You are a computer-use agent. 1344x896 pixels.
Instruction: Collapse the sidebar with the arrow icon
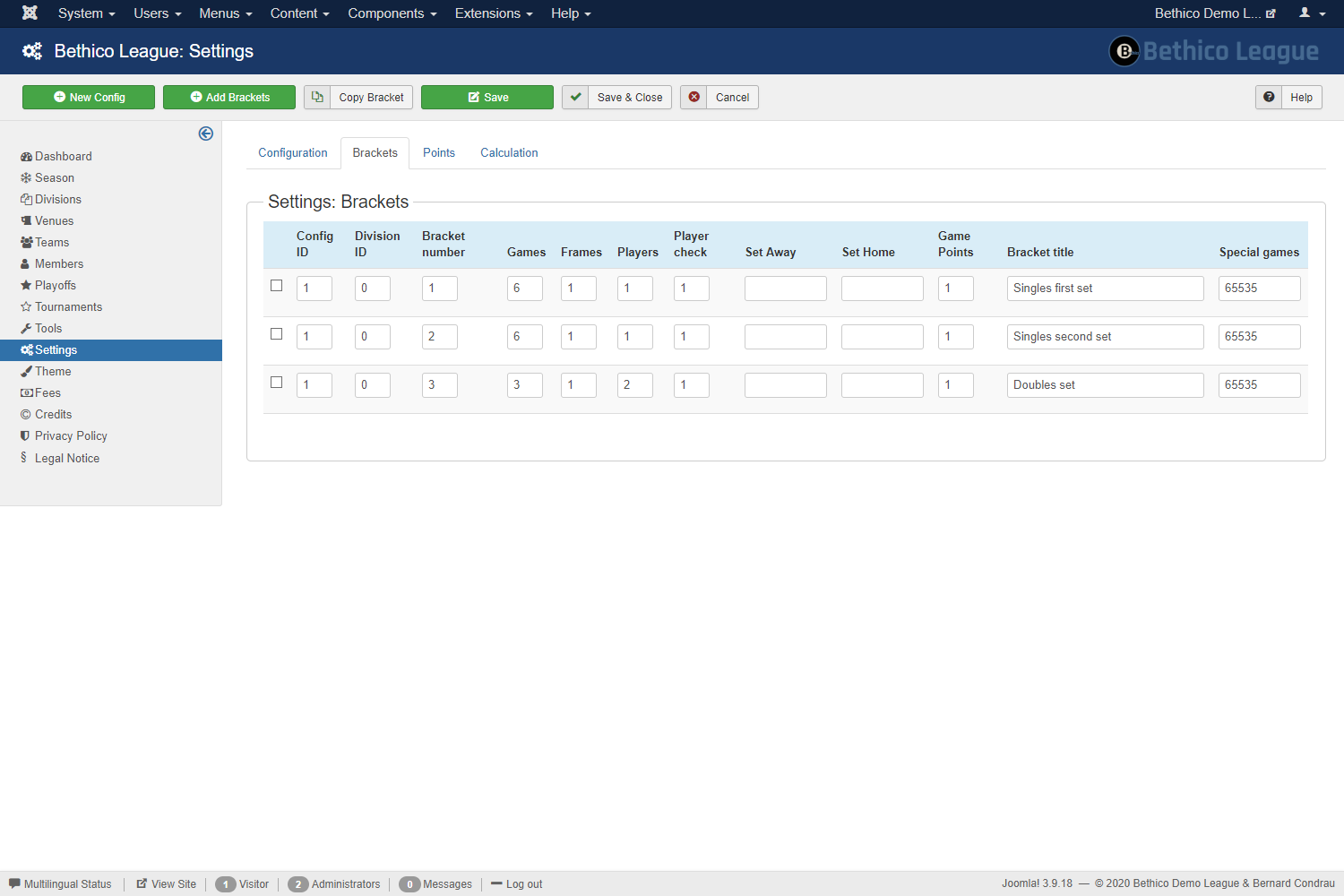(206, 134)
